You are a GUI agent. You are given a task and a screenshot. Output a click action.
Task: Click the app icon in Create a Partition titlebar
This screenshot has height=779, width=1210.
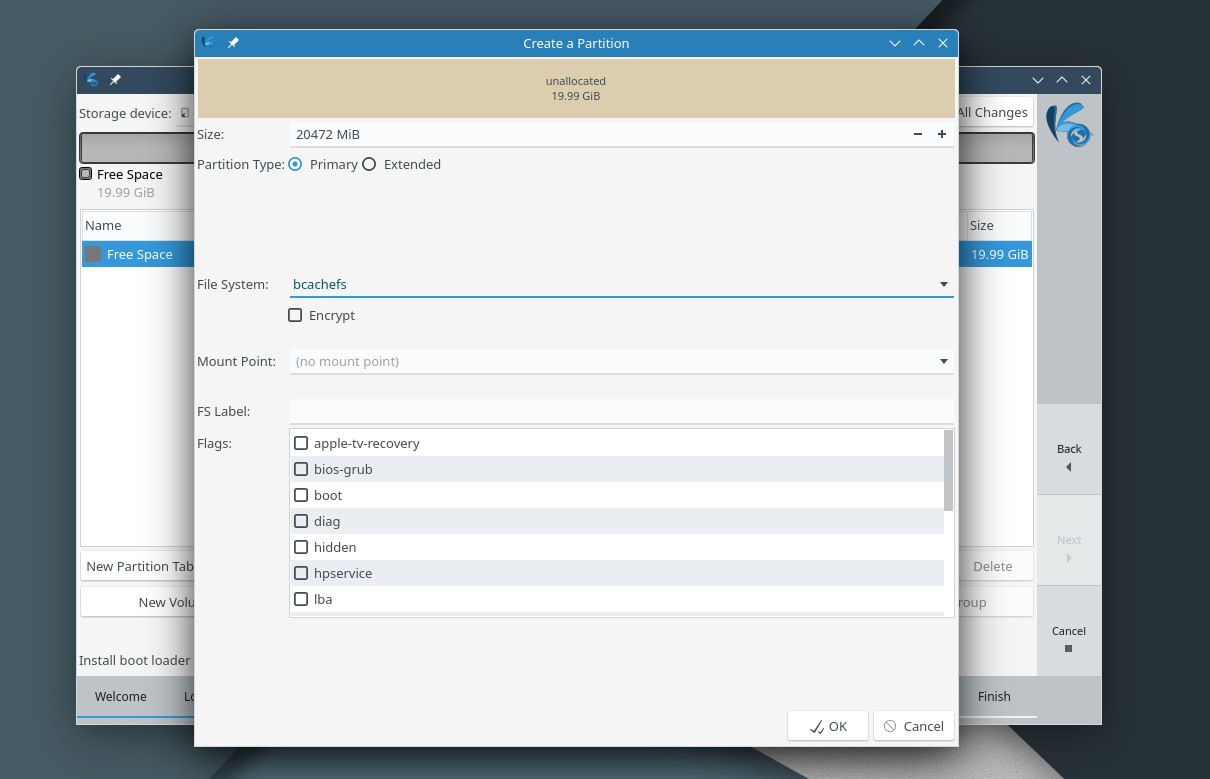coord(208,43)
